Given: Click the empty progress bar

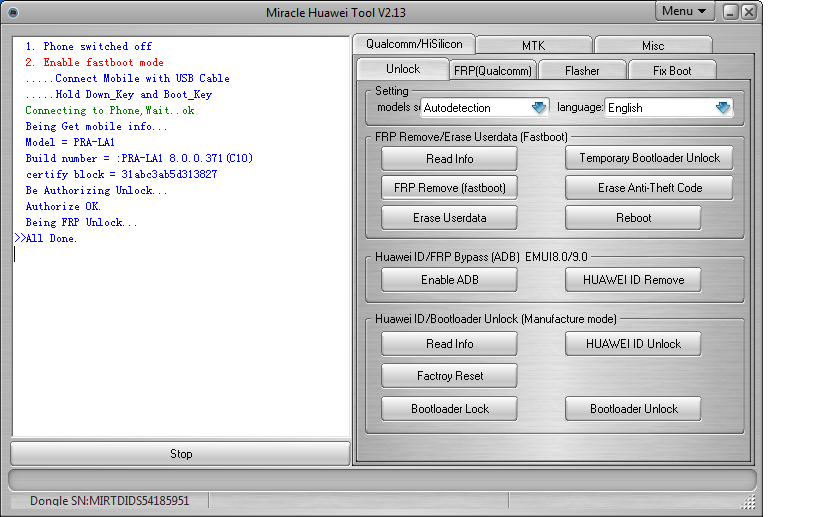Looking at the screenshot, I should click(x=382, y=480).
